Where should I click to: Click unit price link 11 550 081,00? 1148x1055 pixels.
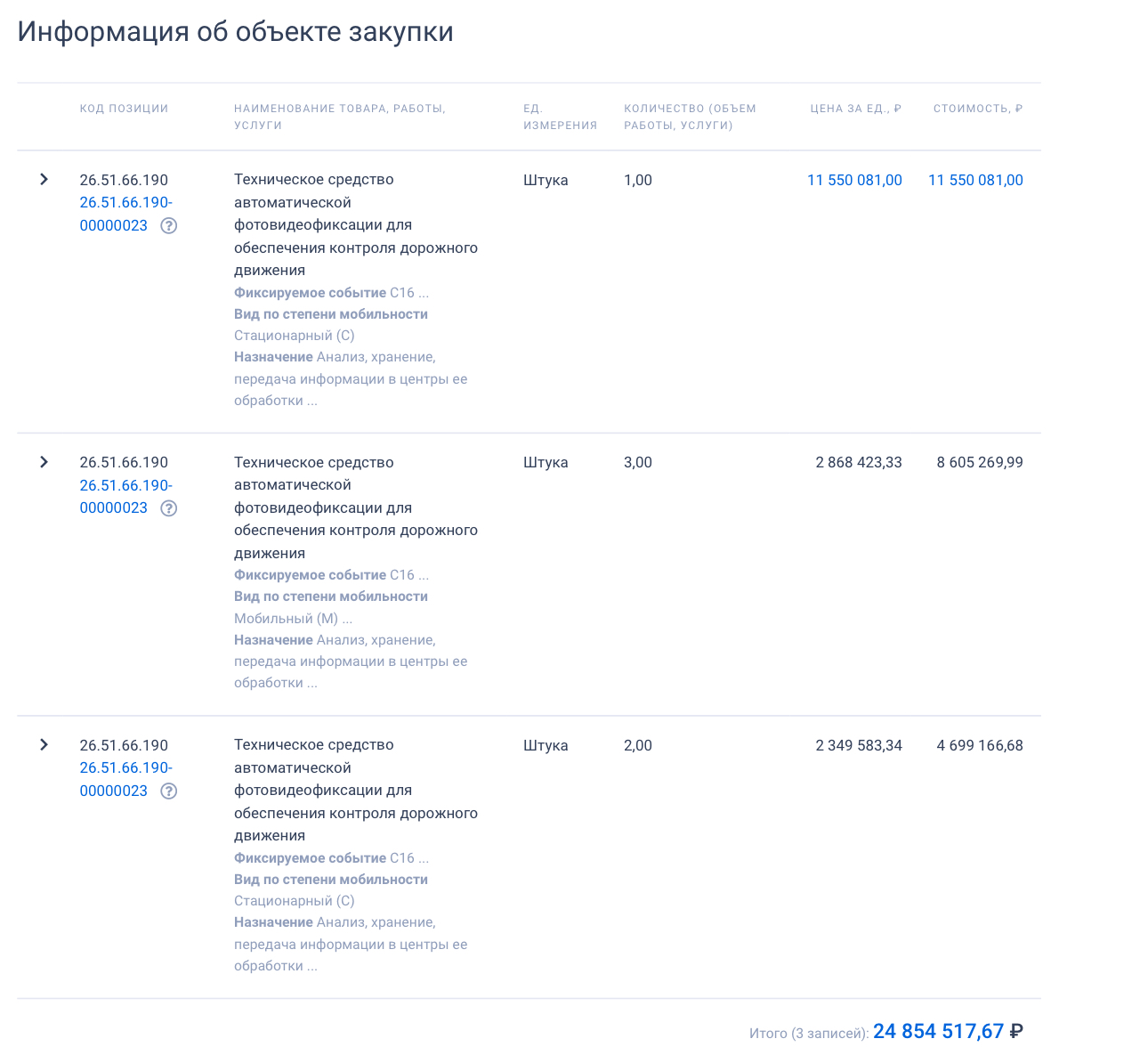(854, 180)
